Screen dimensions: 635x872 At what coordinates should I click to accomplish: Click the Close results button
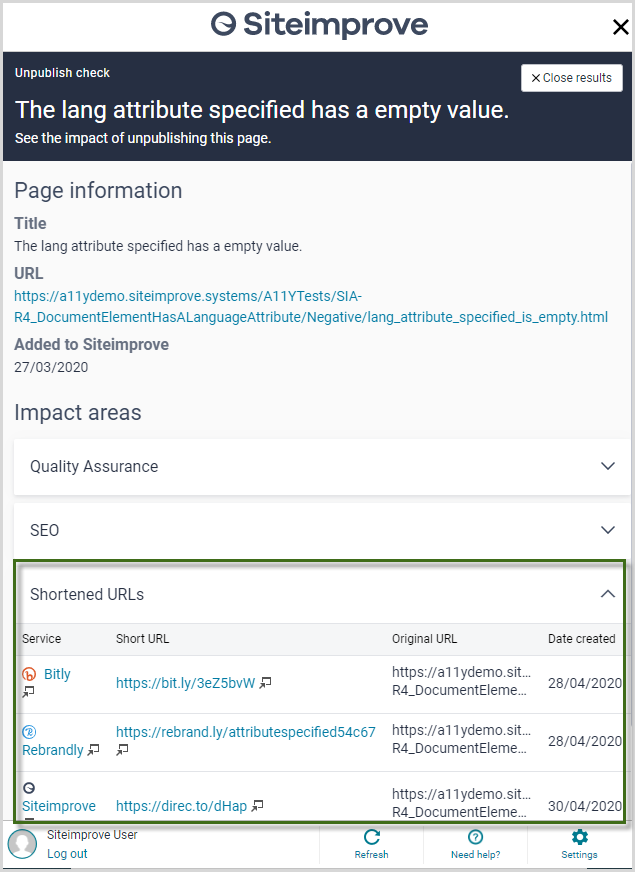coord(572,78)
